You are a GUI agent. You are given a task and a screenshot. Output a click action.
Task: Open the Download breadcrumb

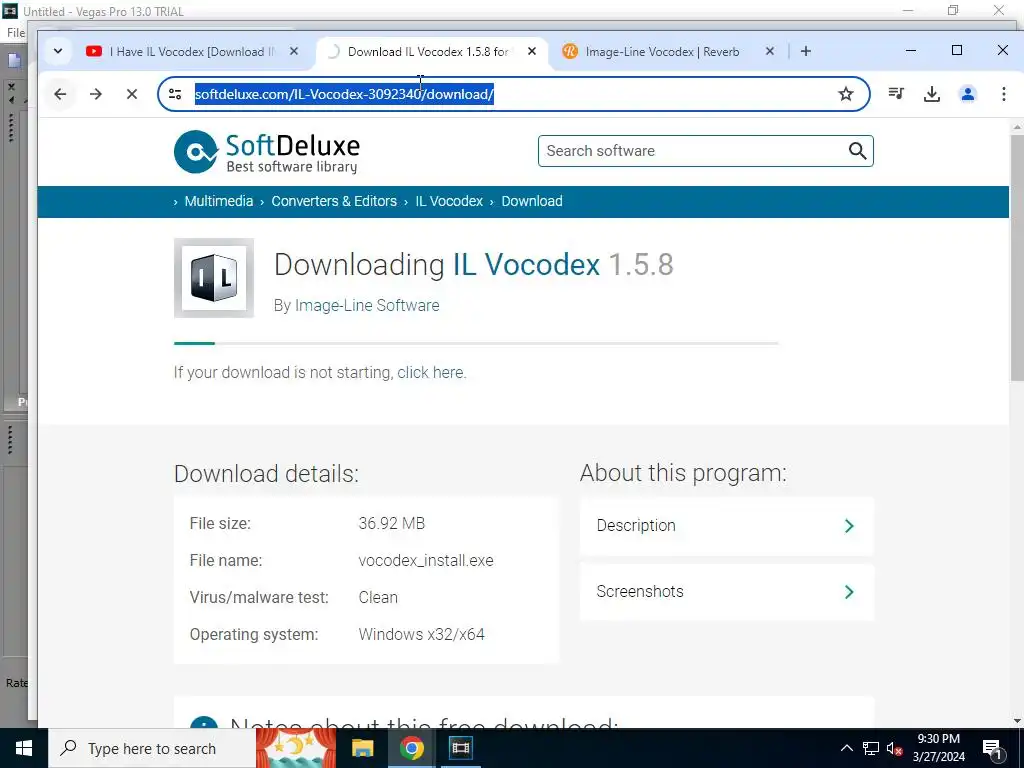click(x=532, y=201)
